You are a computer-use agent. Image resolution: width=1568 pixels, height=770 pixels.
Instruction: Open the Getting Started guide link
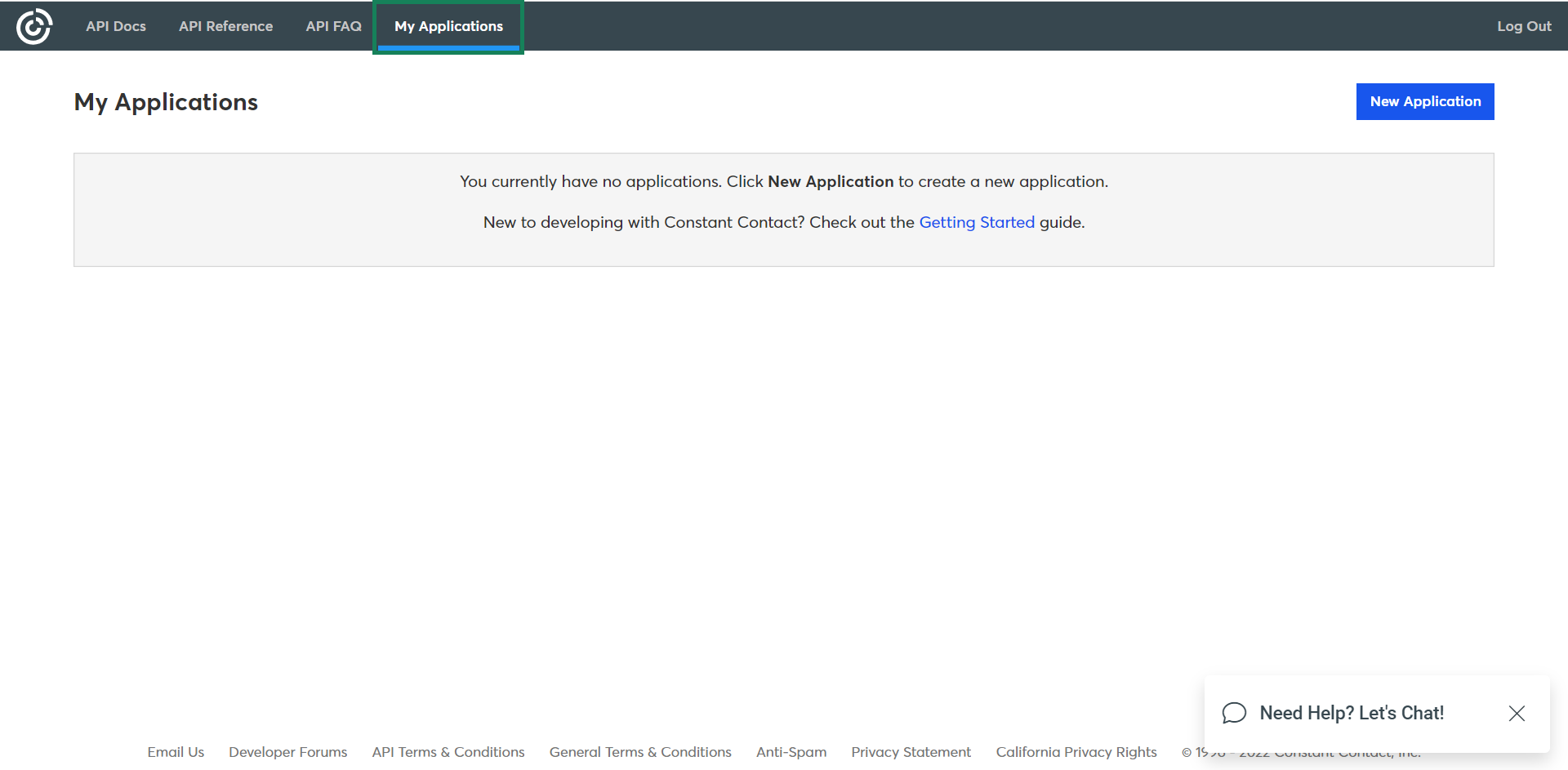click(x=976, y=222)
